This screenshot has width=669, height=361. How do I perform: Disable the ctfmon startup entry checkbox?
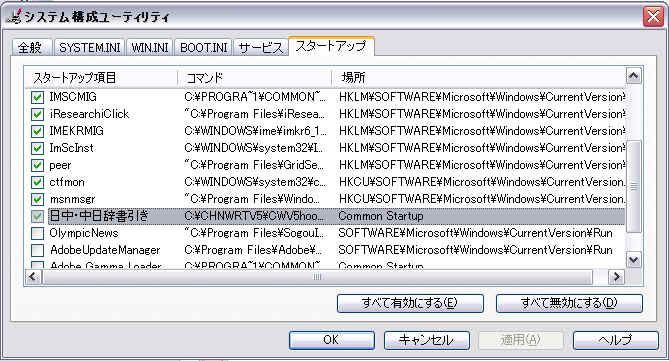click(x=38, y=182)
